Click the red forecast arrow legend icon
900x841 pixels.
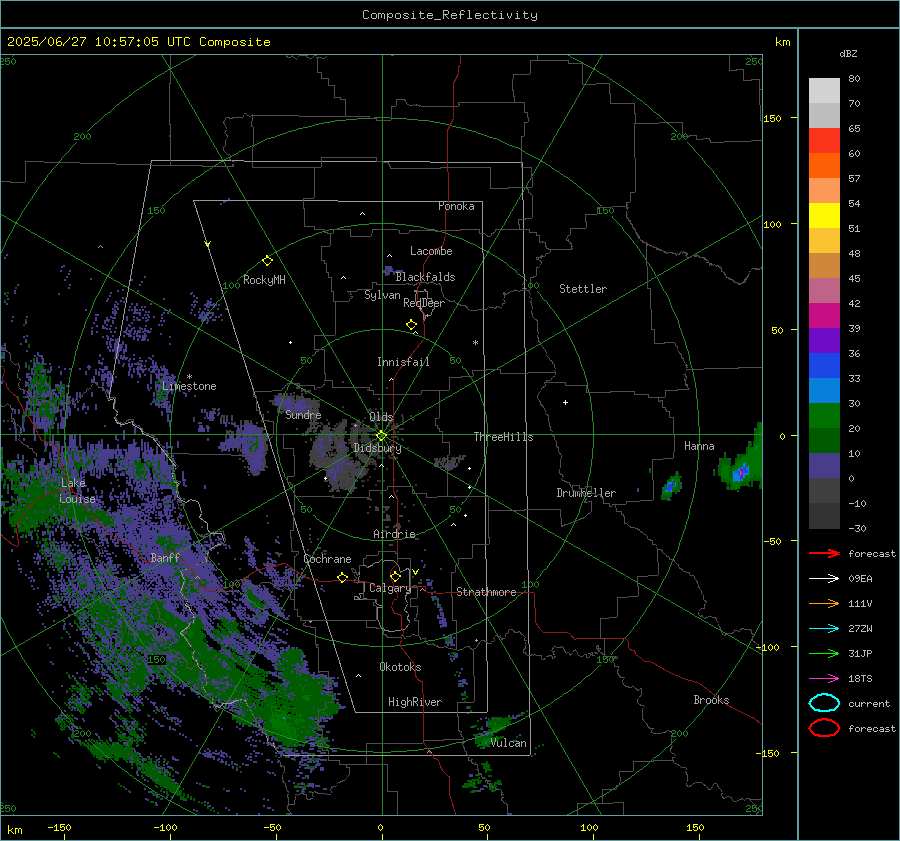point(824,553)
